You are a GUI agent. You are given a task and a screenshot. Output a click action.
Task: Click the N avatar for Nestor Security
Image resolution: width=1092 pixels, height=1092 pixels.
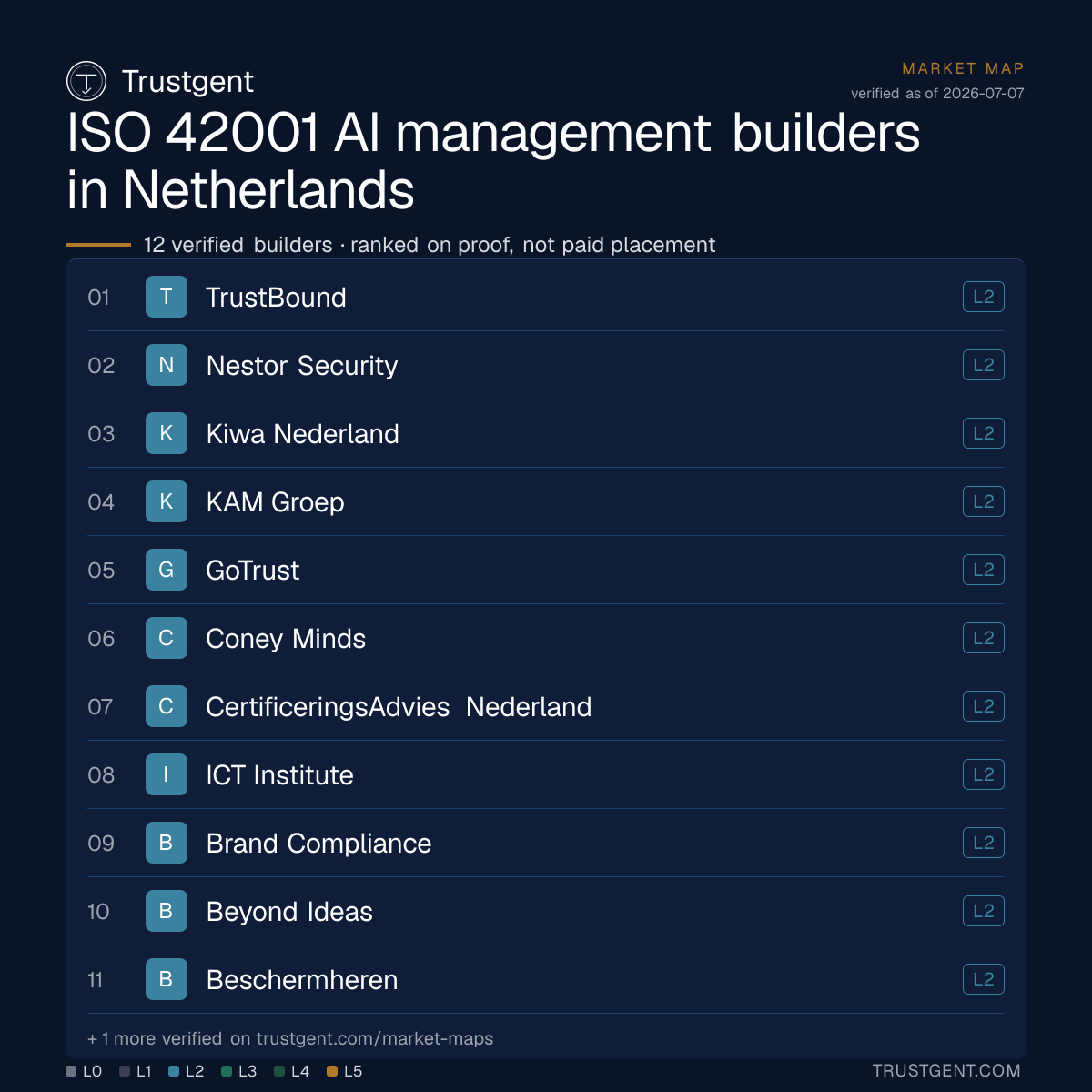click(167, 365)
